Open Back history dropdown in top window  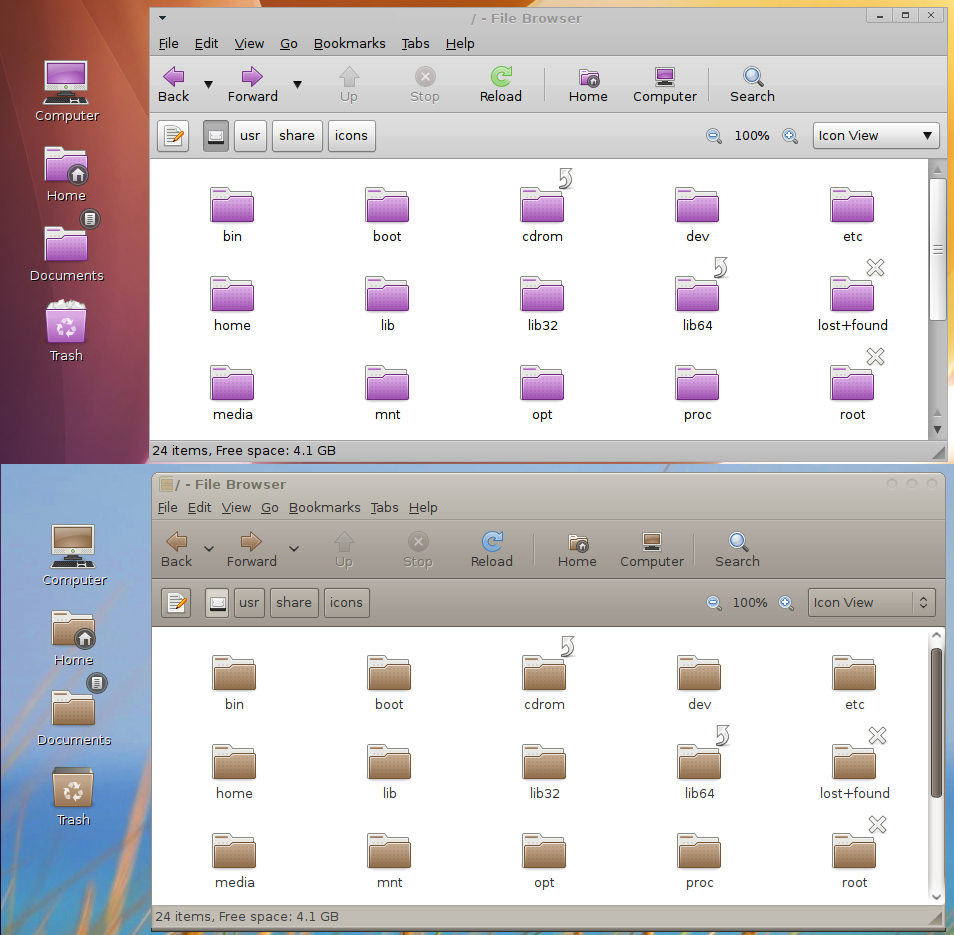point(208,85)
